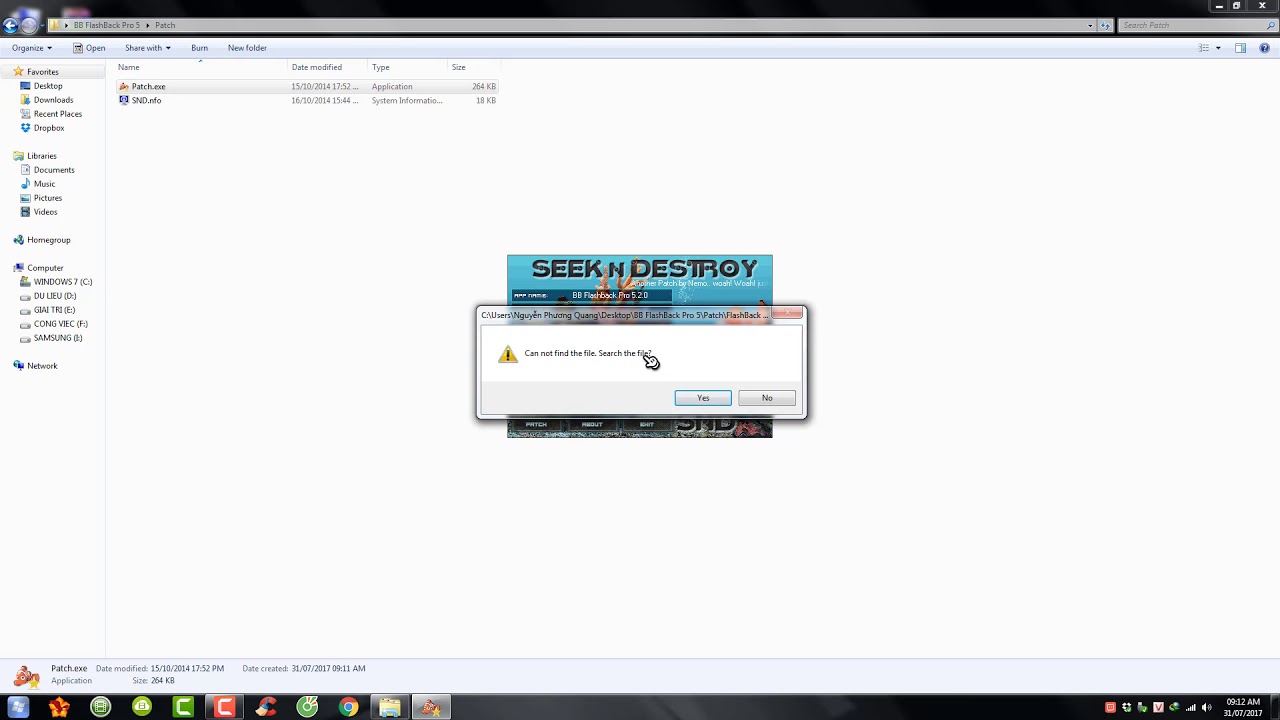1280x720 pixels.
Task: Open Homegroup in the navigation pane
Action: pyautogui.click(x=48, y=240)
